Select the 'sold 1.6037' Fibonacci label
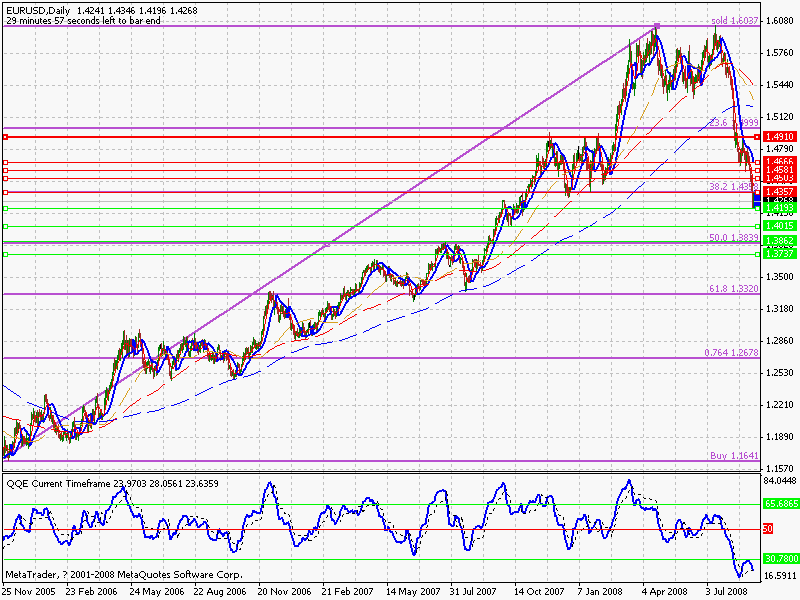 (735, 21)
